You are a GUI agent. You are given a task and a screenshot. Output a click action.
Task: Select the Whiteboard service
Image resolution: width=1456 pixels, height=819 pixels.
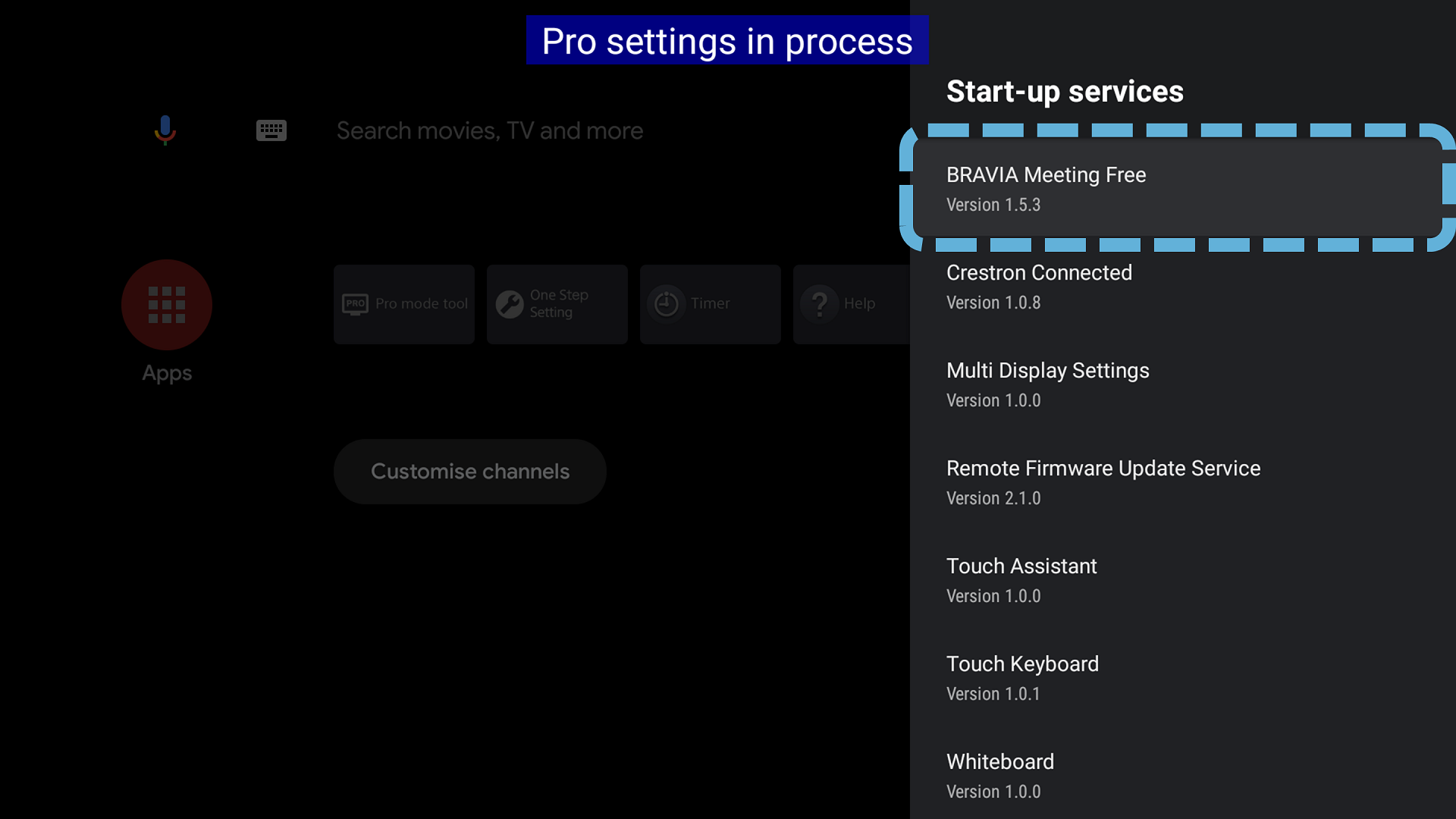coord(1177,776)
